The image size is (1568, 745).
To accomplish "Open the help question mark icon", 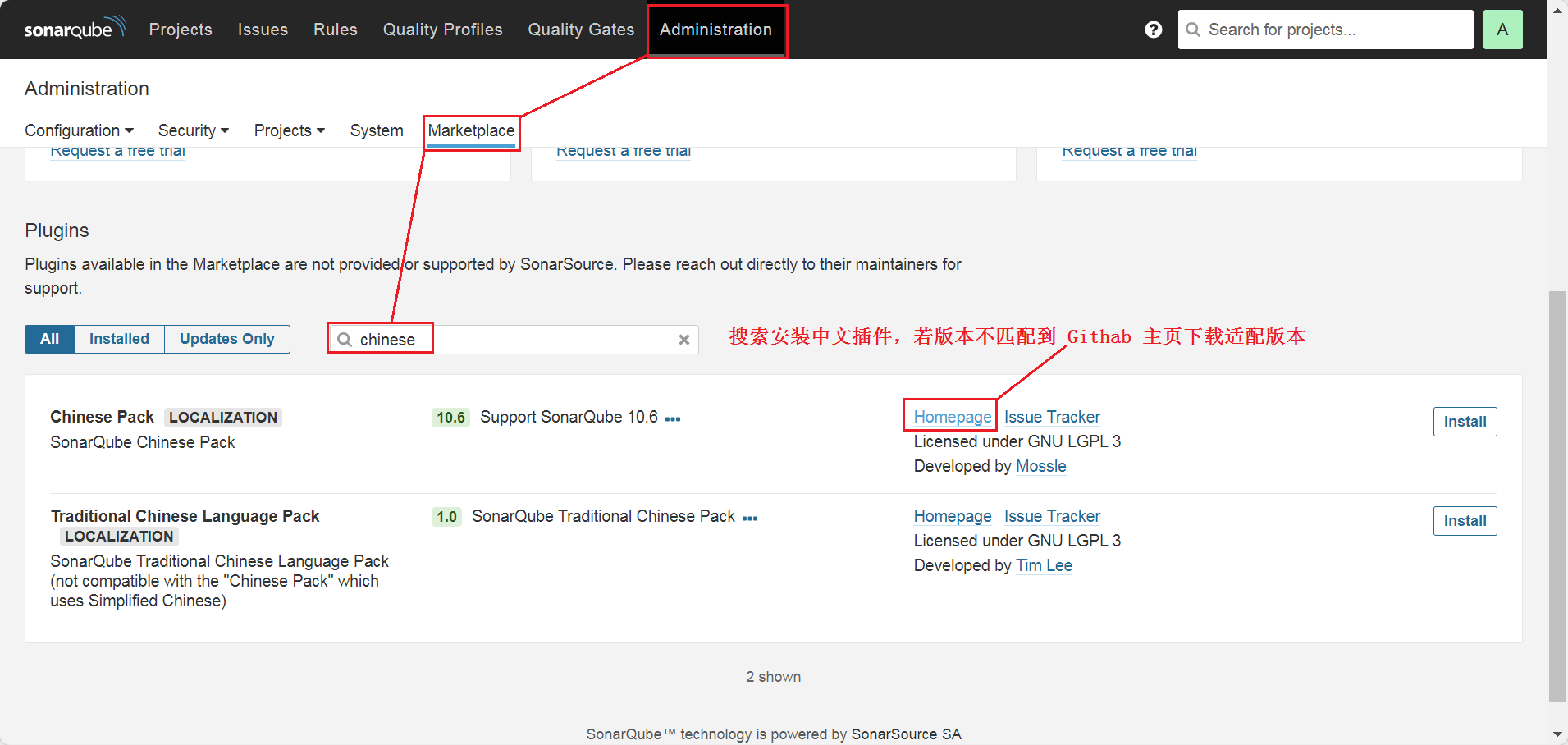I will [x=1153, y=30].
